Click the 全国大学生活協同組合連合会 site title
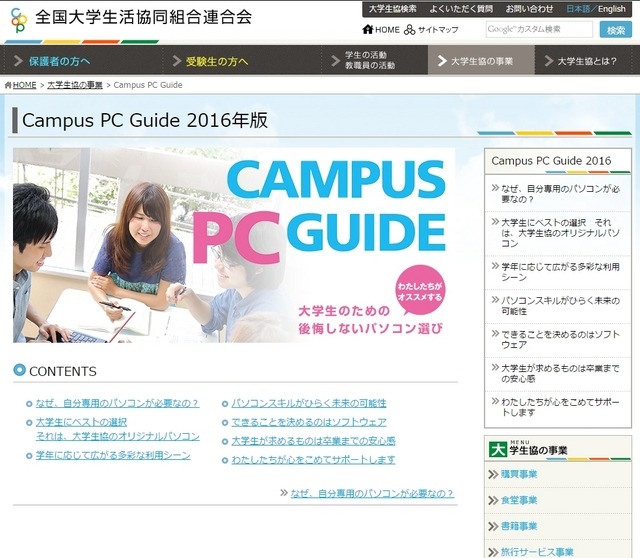 click(x=143, y=17)
